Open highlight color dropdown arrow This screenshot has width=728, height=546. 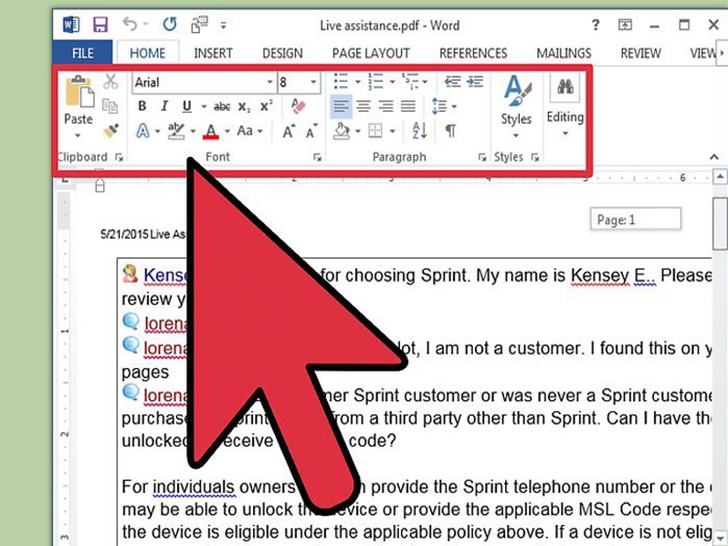click(193, 131)
